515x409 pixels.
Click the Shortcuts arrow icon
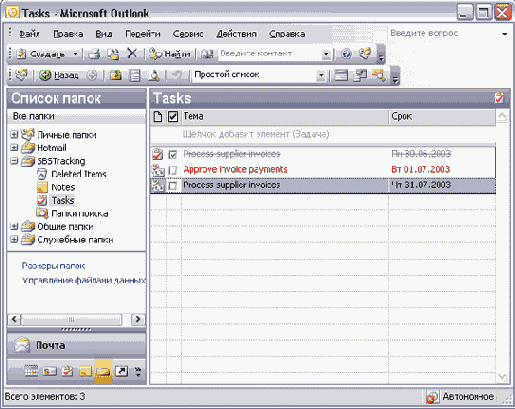click(x=121, y=371)
